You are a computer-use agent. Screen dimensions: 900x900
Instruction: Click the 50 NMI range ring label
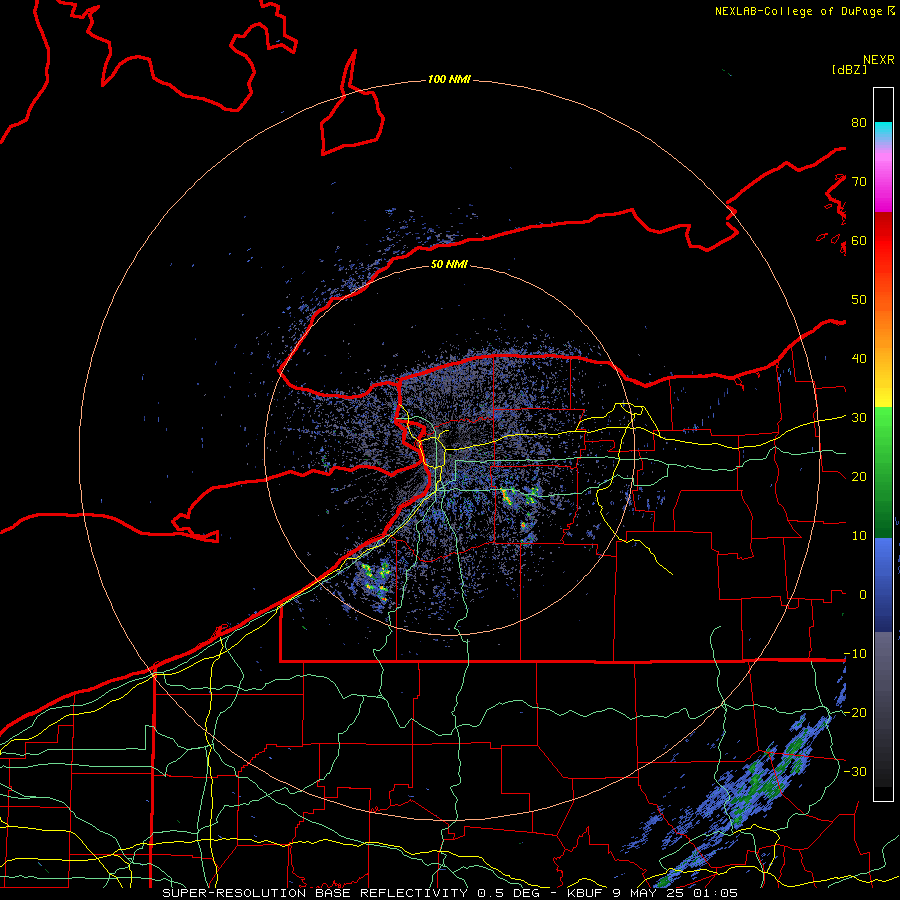coord(449,264)
